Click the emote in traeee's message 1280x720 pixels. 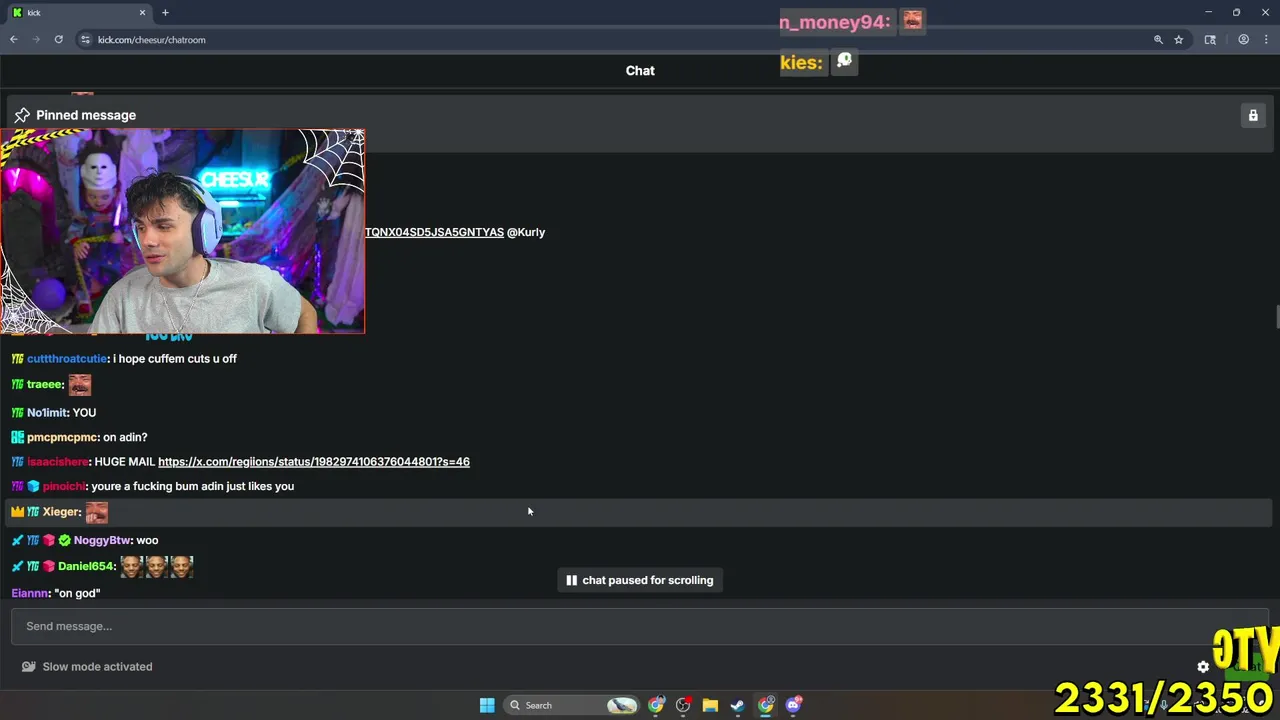click(x=80, y=385)
